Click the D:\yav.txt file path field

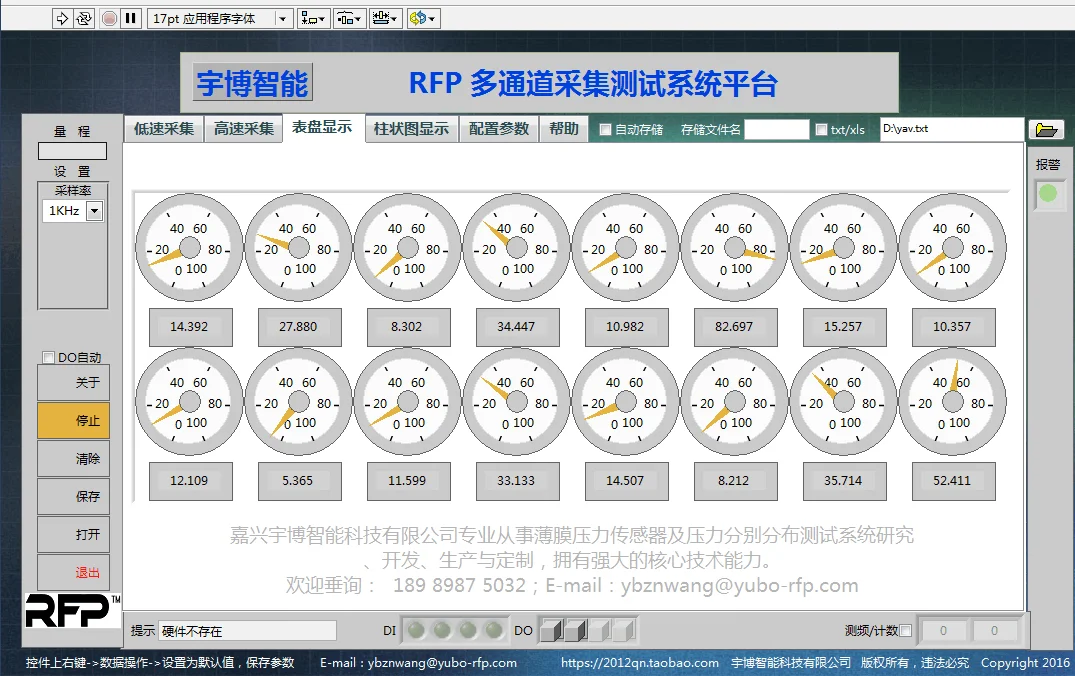tap(952, 129)
